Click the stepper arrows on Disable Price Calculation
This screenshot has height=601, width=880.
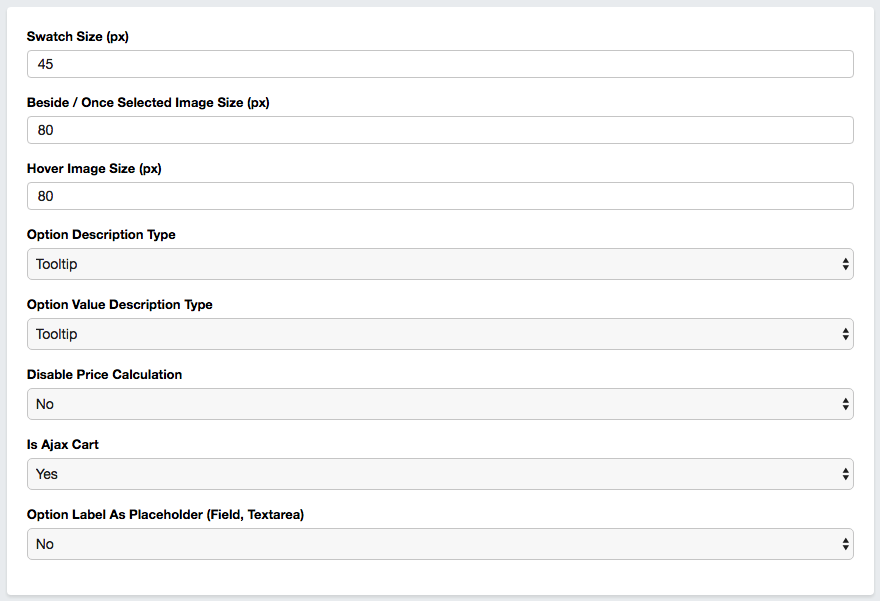click(845, 404)
